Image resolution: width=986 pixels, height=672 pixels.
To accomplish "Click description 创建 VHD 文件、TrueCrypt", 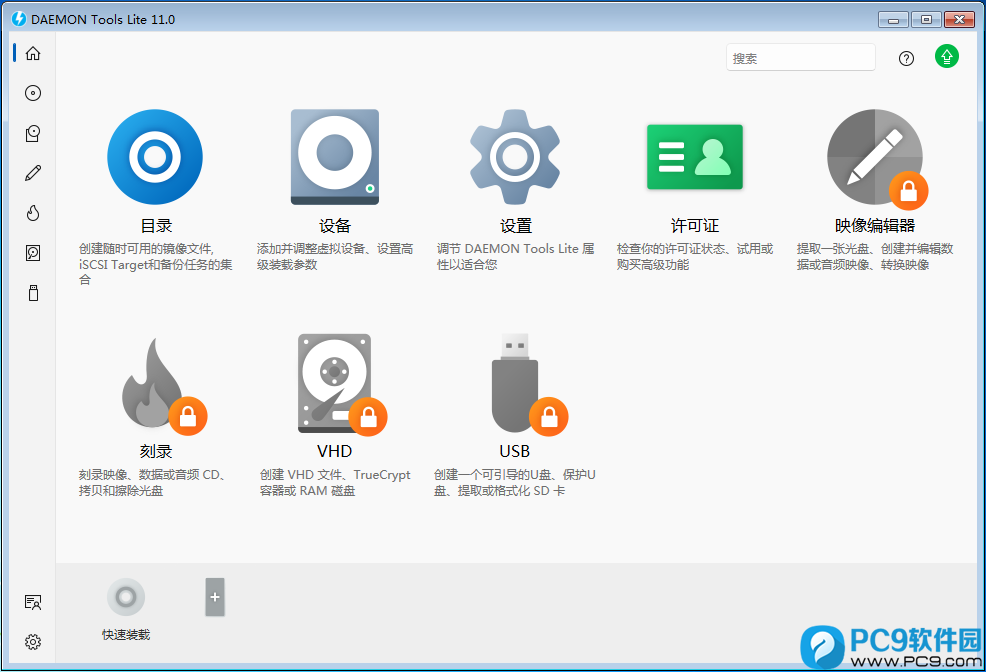I will [x=335, y=482].
